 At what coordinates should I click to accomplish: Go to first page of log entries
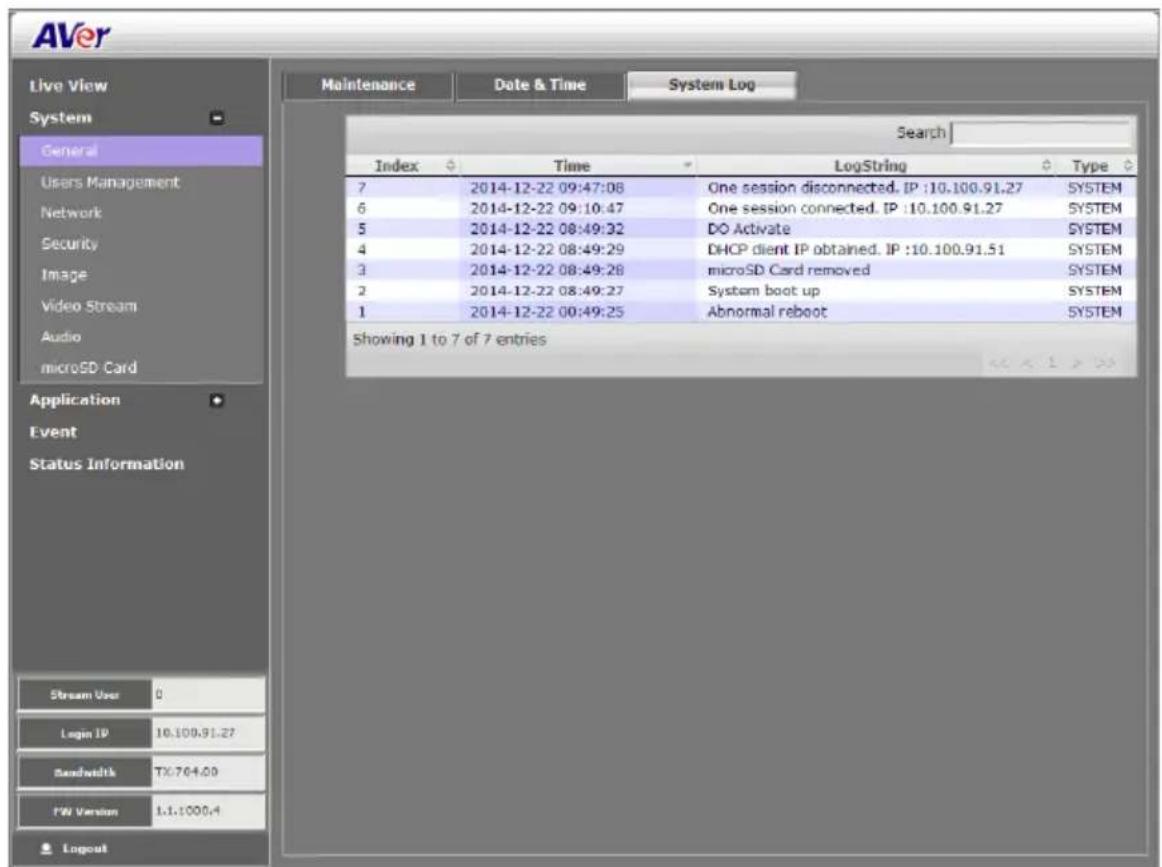998,363
